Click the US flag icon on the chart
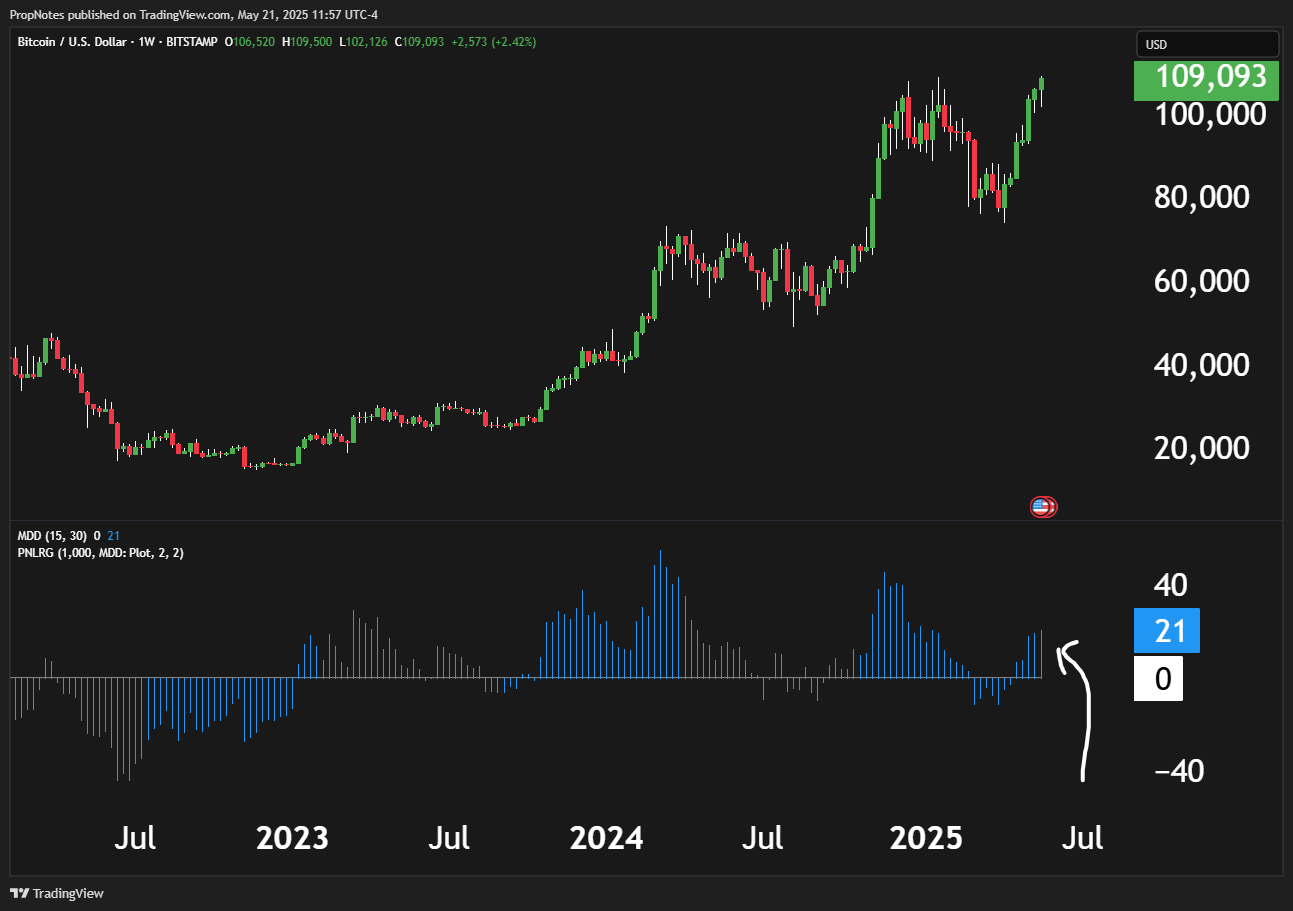Image resolution: width=1293 pixels, height=911 pixels. point(1042,507)
